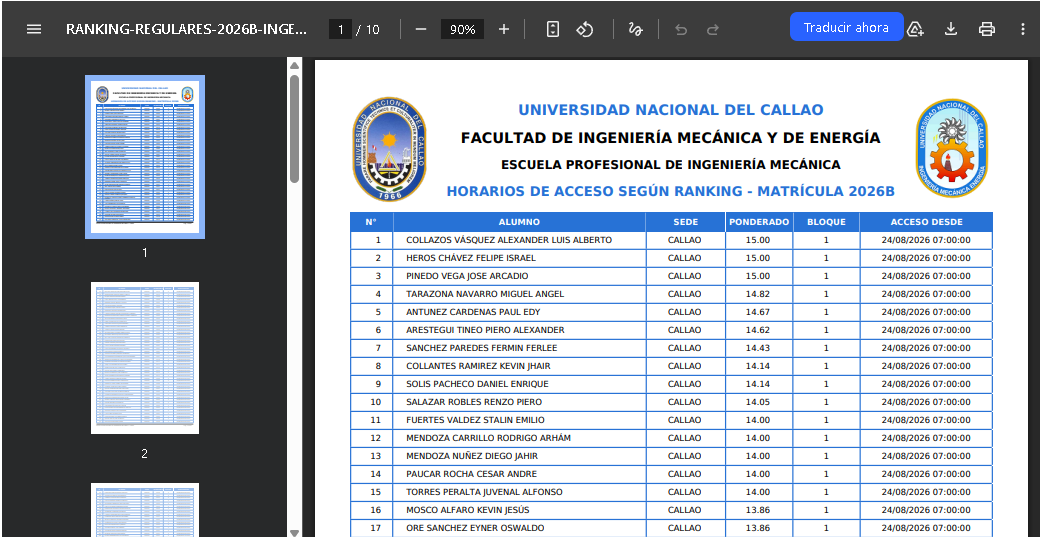Click ARESTEGUI TINEO PIERO ALEXANDER

click(486, 329)
